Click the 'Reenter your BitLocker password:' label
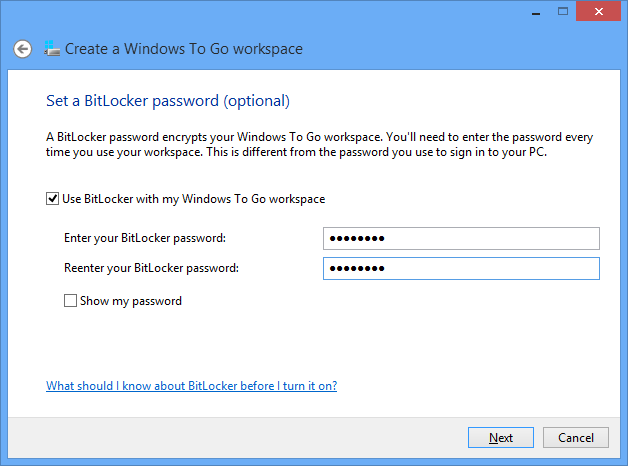This screenshot has height=466, width=628. point(151,268)
